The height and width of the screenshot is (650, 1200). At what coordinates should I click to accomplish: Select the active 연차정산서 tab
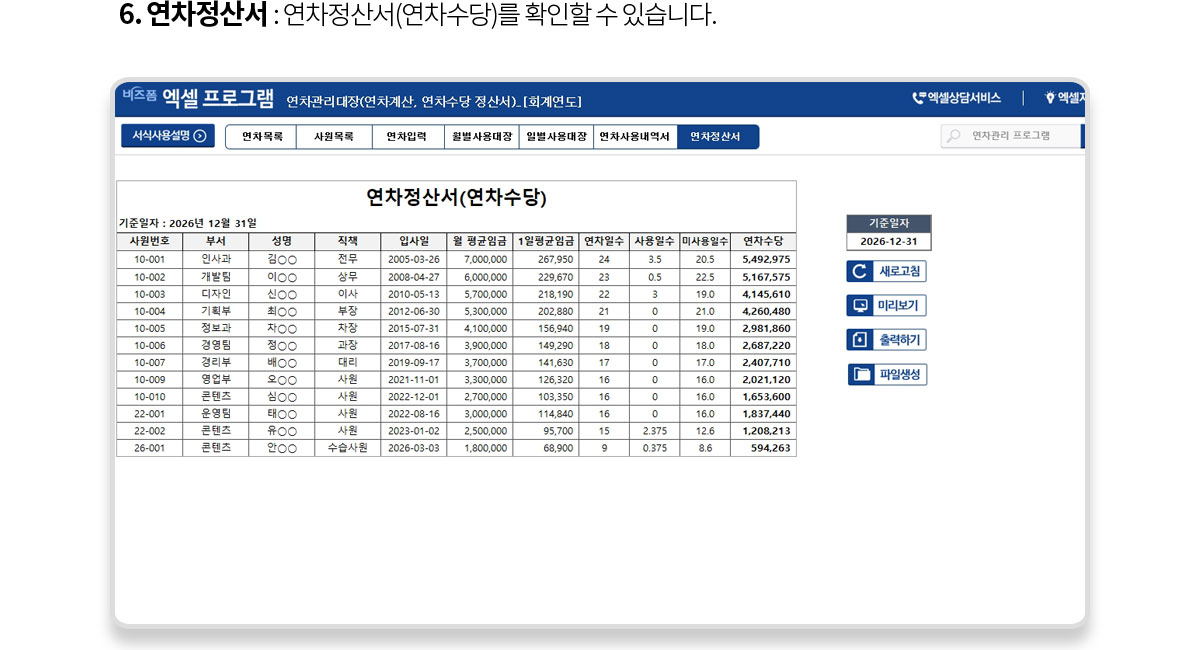click(716, 137)
